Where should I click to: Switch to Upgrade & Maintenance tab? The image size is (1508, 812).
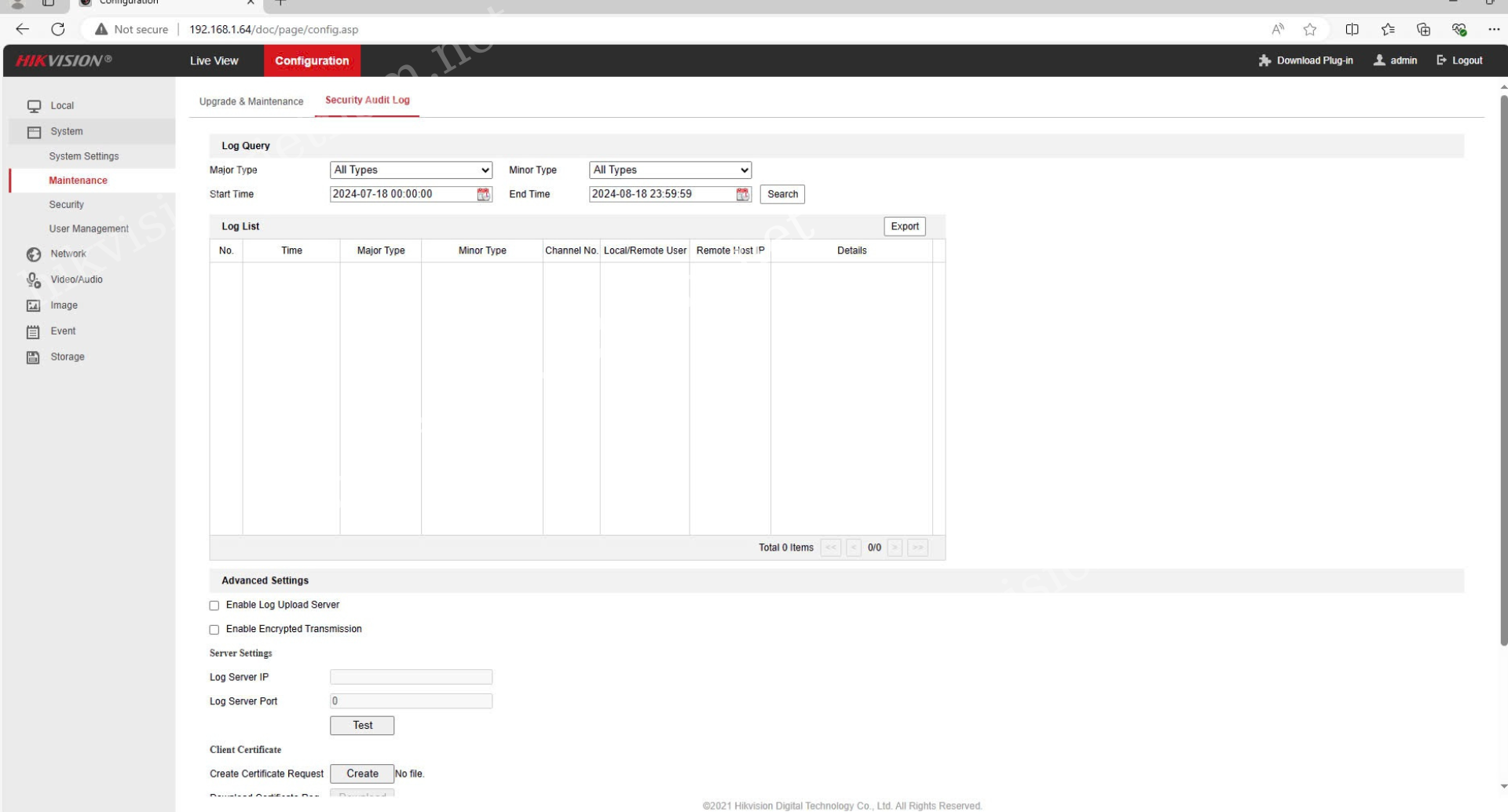pos(251,102)
